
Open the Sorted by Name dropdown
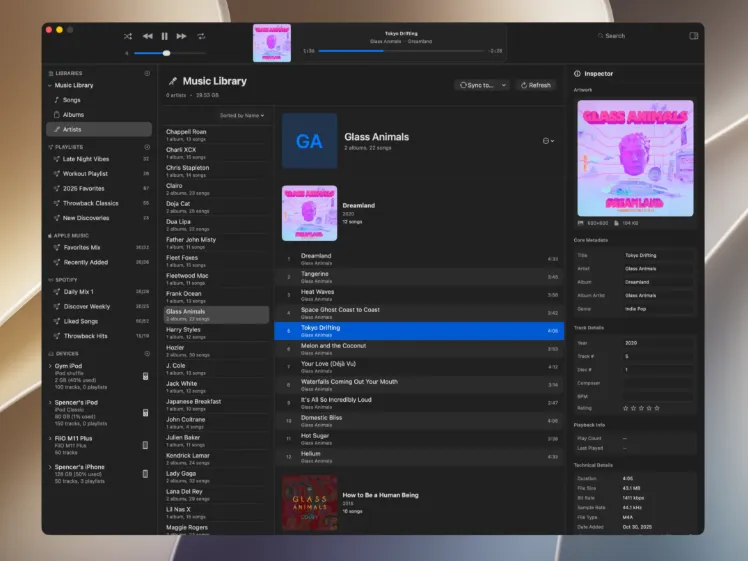point(242,115)
